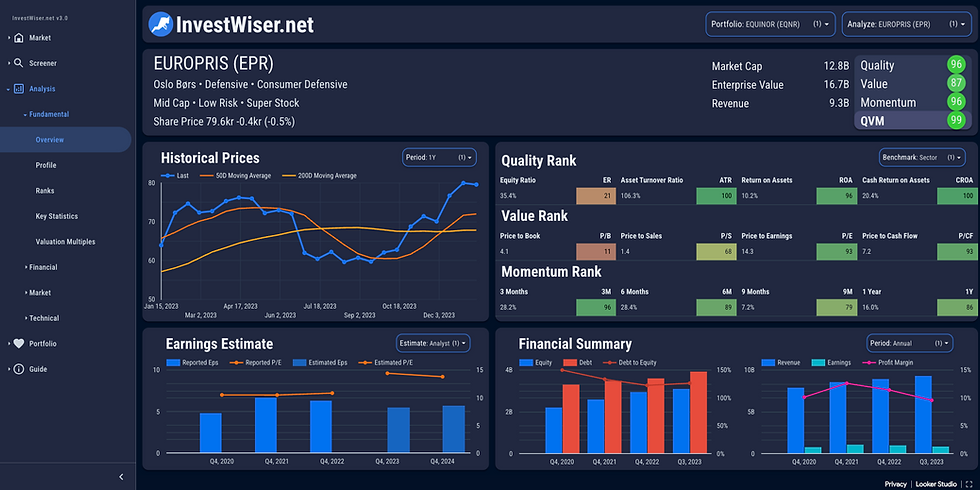Click the Privacy link
The width and height of the screenshot is (980, 490).
click(x=896, y=484)
